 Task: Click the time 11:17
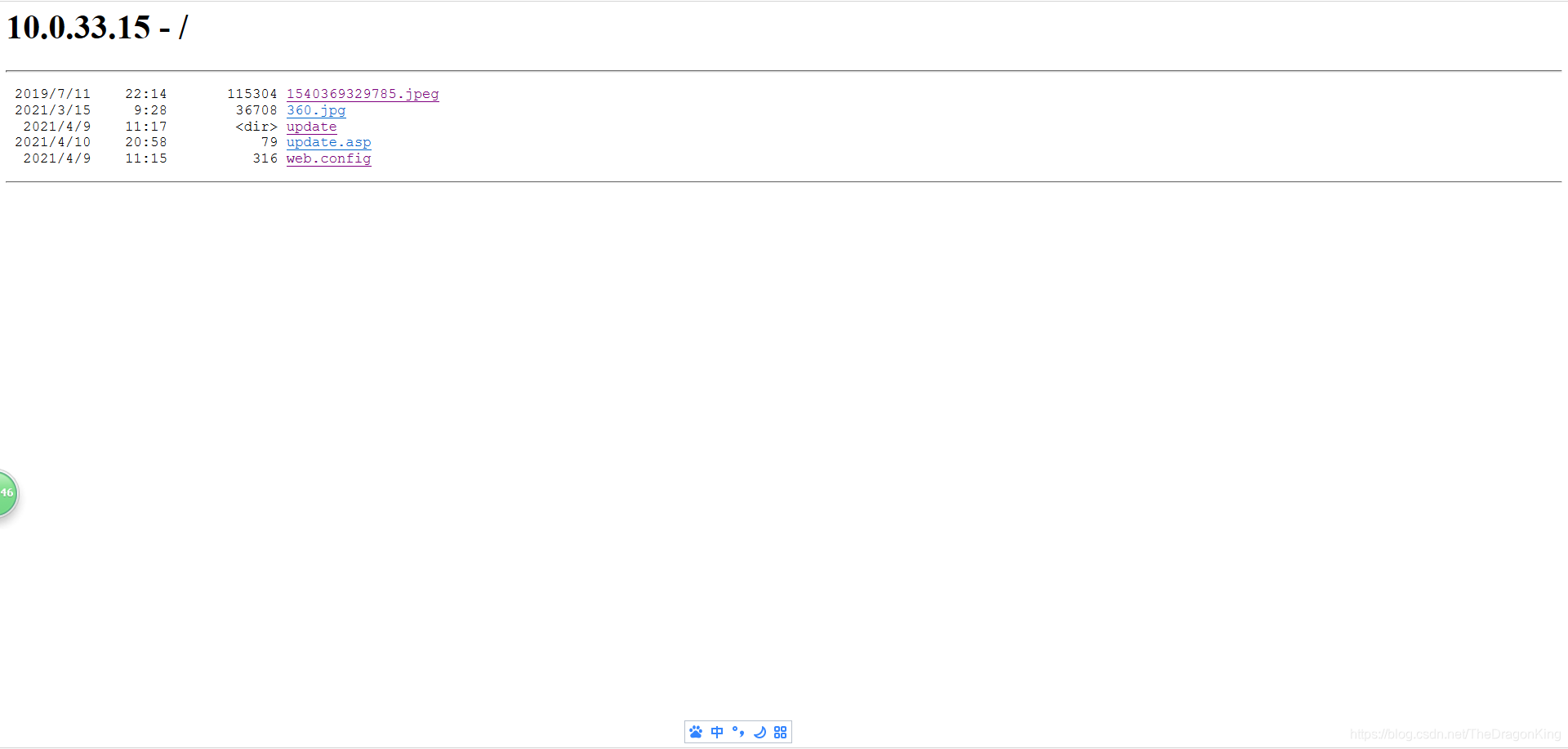pos(146,127)
